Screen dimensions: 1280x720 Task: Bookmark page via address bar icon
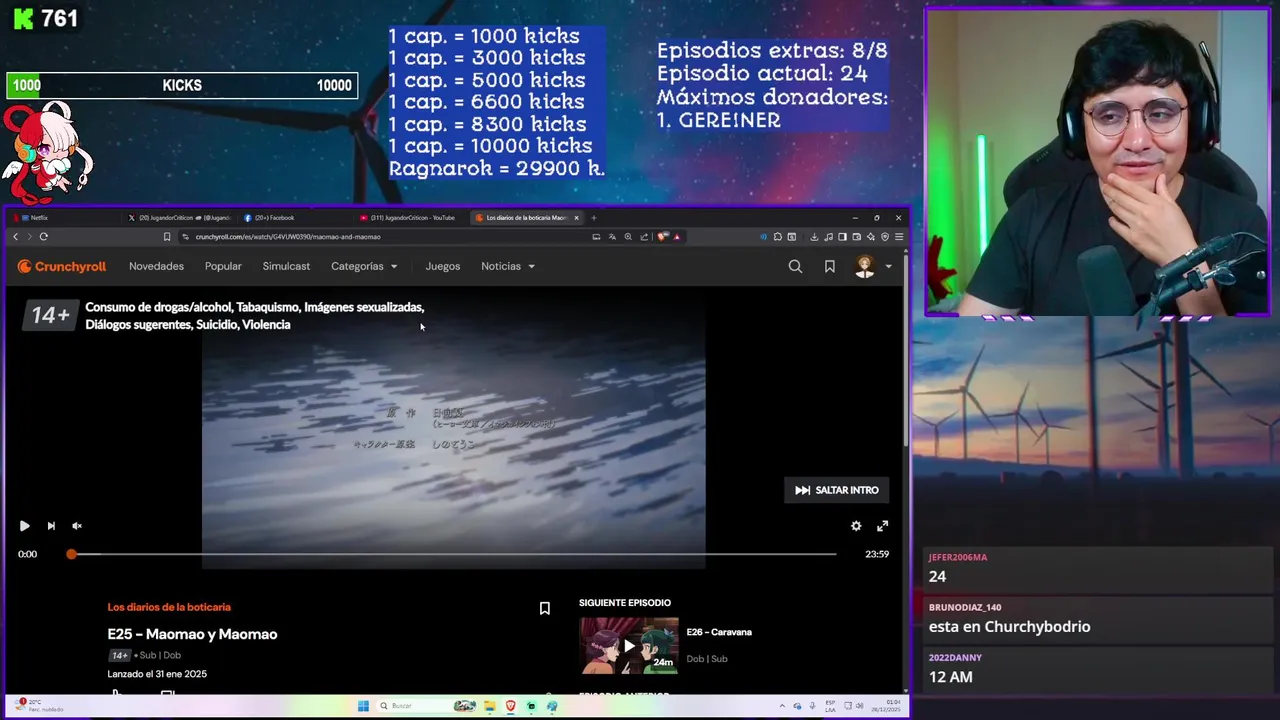click(x=167, y=237)
